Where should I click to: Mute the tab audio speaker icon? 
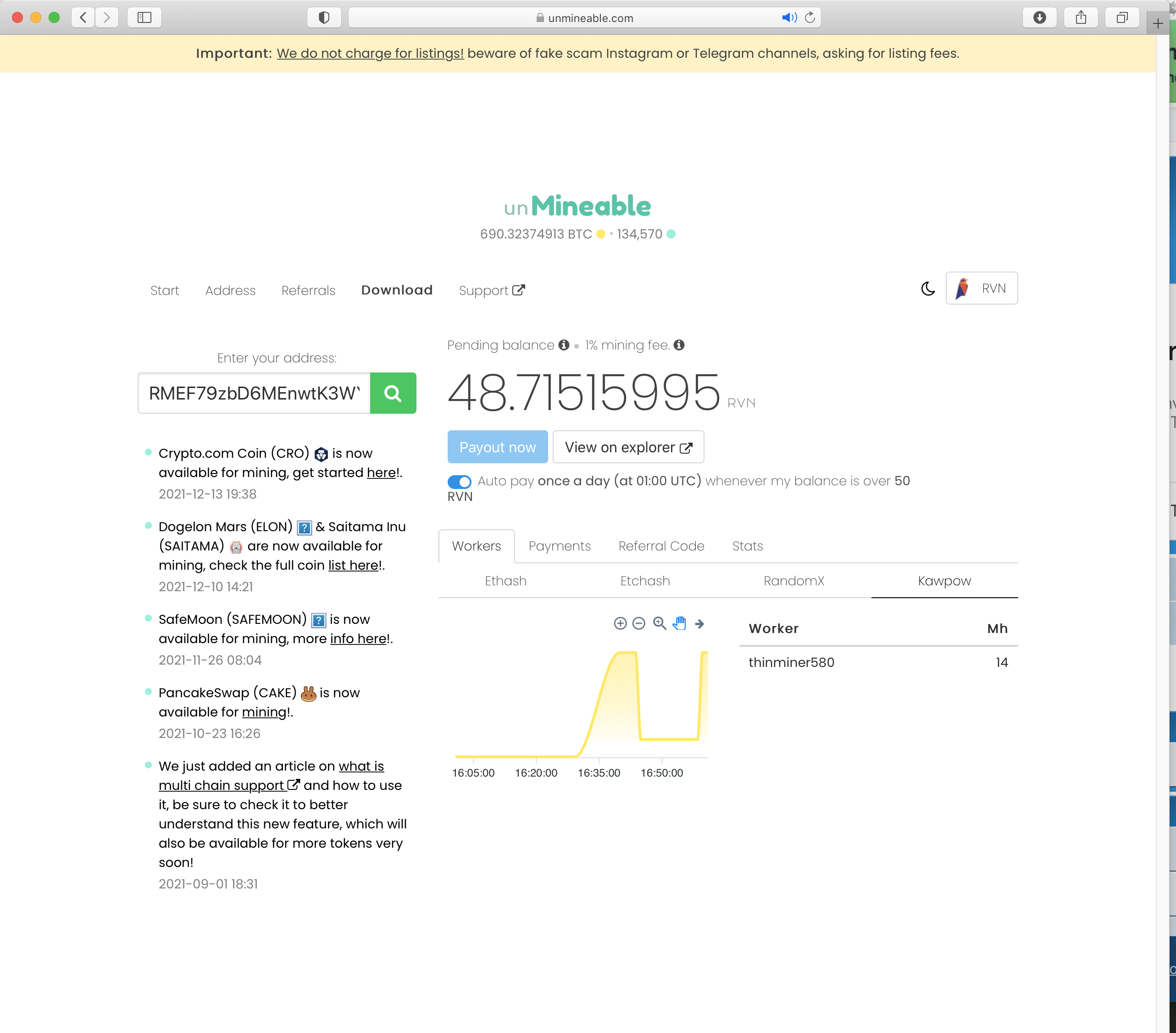pos(789,17)
